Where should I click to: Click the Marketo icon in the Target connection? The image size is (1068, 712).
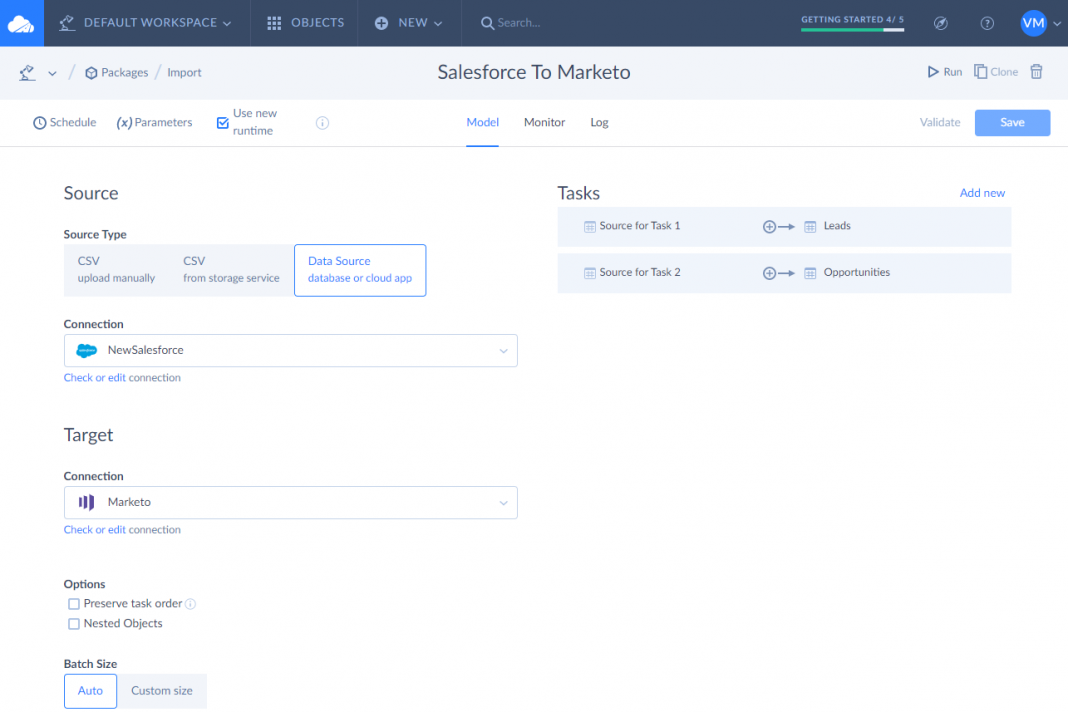tap(85, 503)
